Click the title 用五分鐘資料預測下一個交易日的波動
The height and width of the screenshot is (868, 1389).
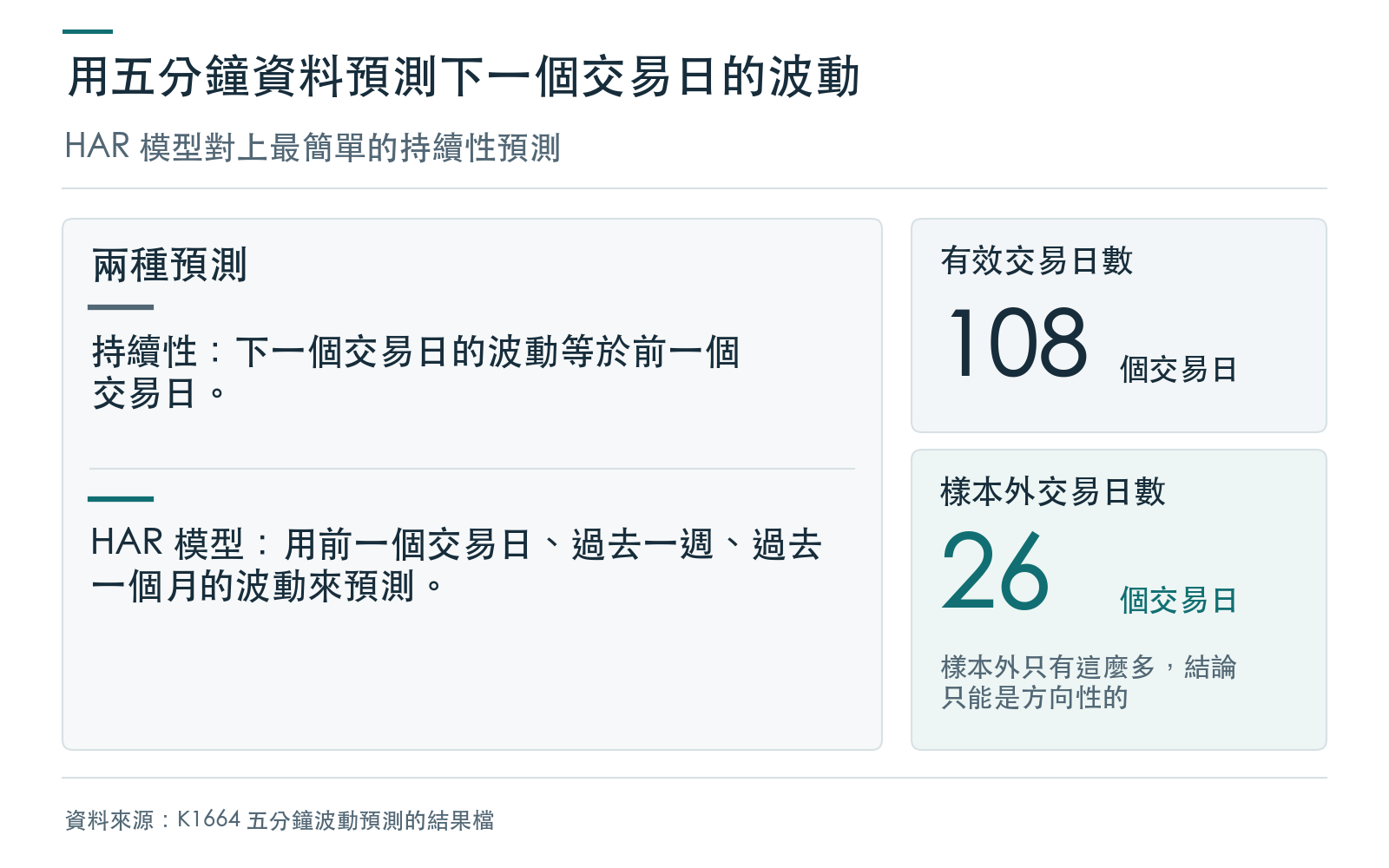pyautogui.click(x=464, y=76)
